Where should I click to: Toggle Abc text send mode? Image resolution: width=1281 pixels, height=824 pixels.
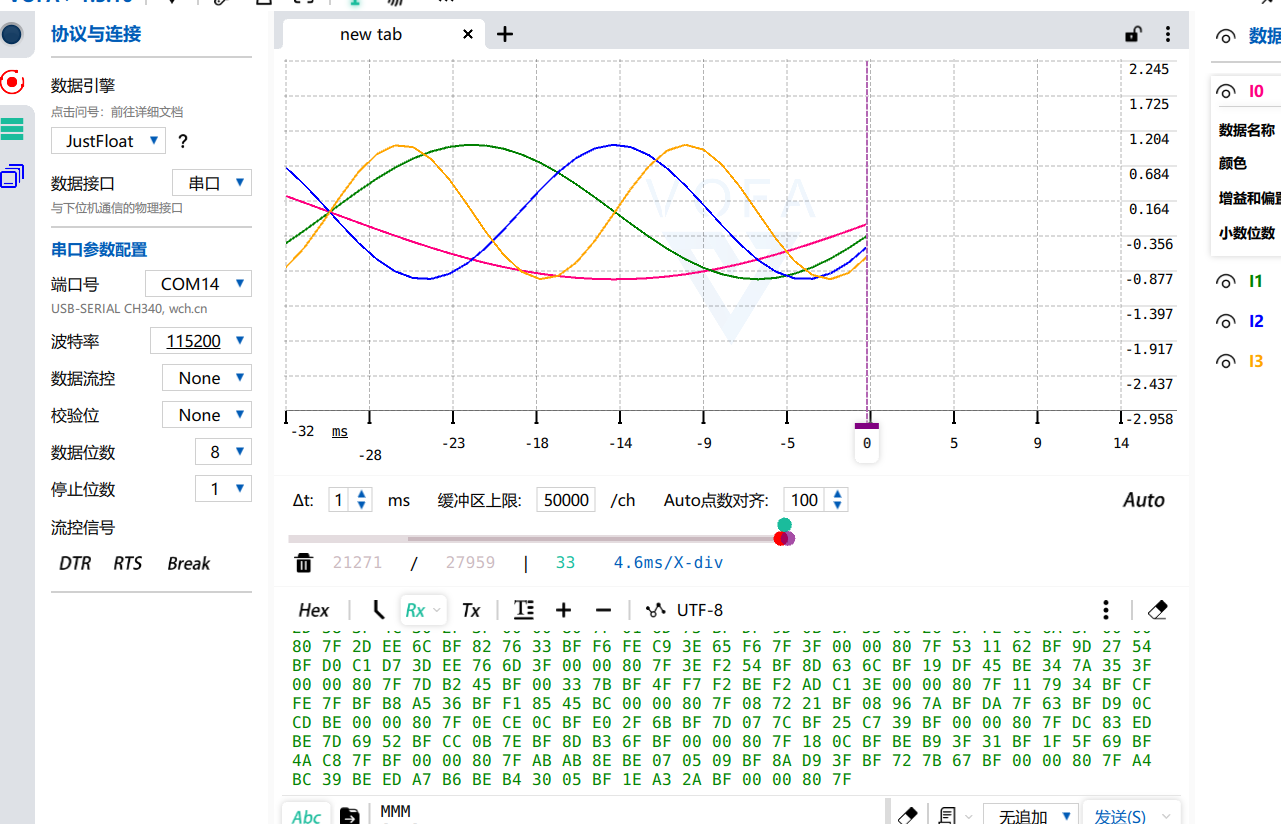click(306, 815)
